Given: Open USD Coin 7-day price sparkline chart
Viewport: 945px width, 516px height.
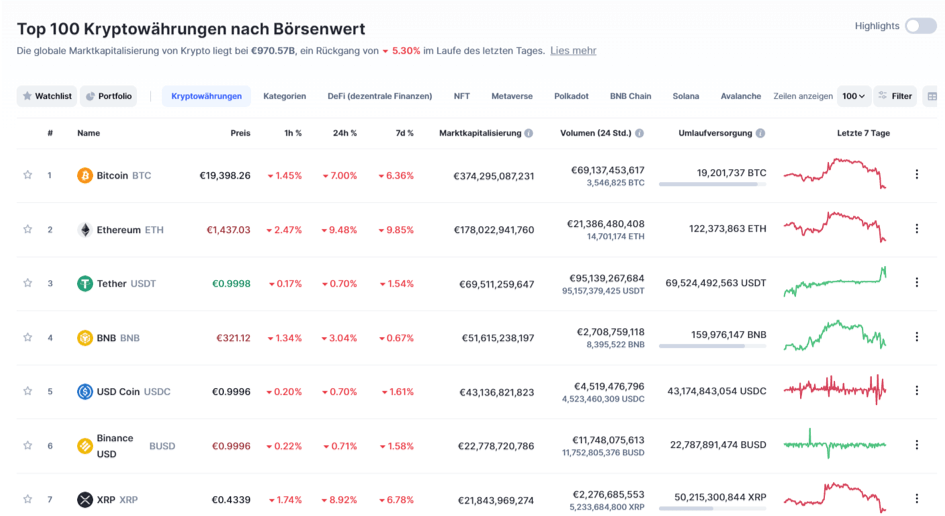Looking at the screenshot, I should pos(835,389).
